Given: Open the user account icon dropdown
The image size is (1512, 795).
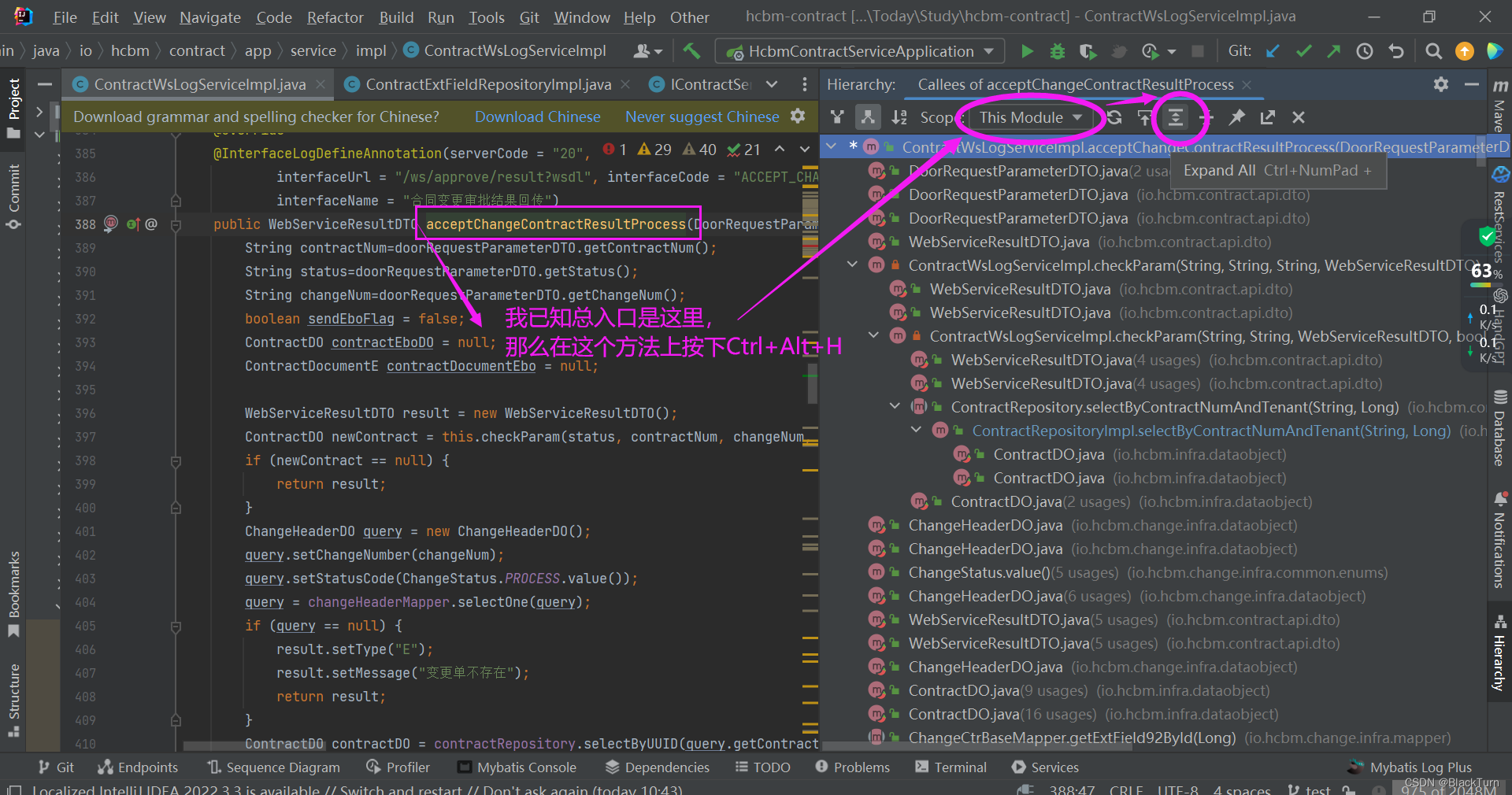Looking at the screenshot, I should click(x=649, y=51).
